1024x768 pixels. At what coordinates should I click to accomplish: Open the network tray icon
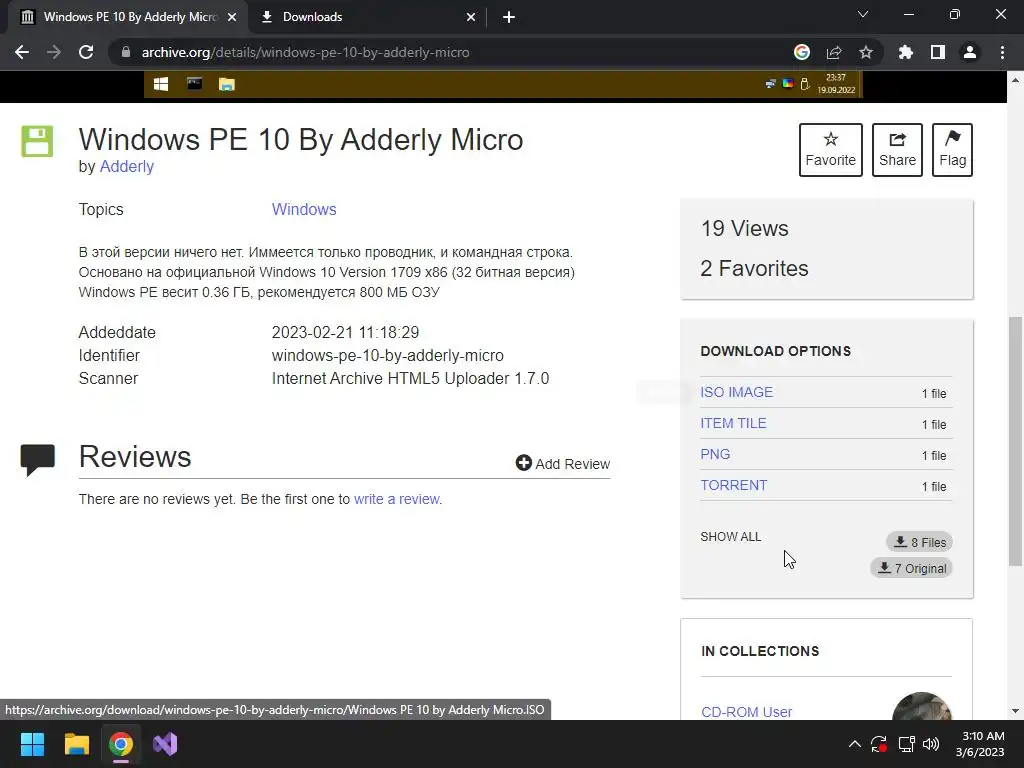pos(906,744)
